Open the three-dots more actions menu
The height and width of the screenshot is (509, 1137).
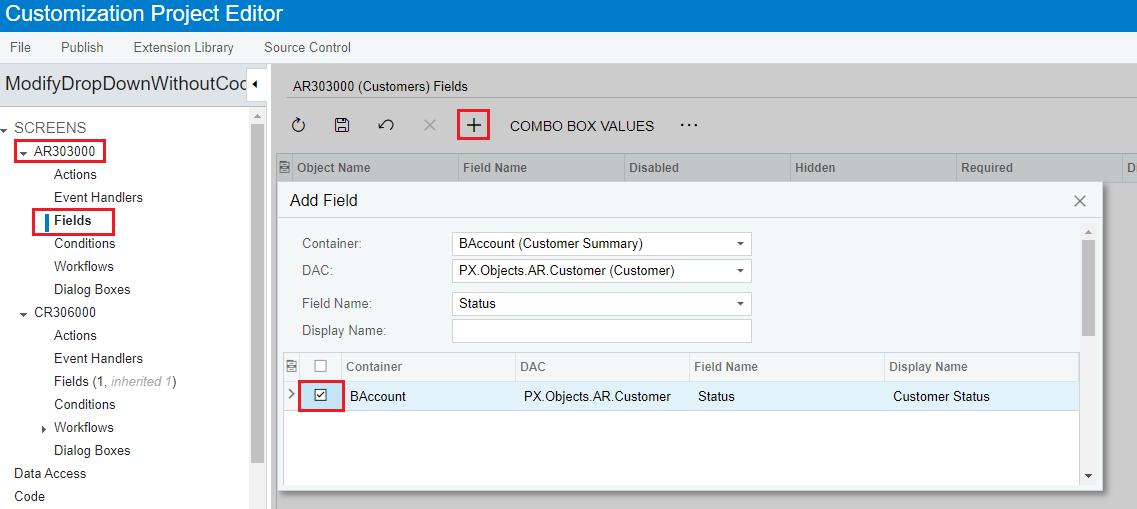(x=689, y=125)
